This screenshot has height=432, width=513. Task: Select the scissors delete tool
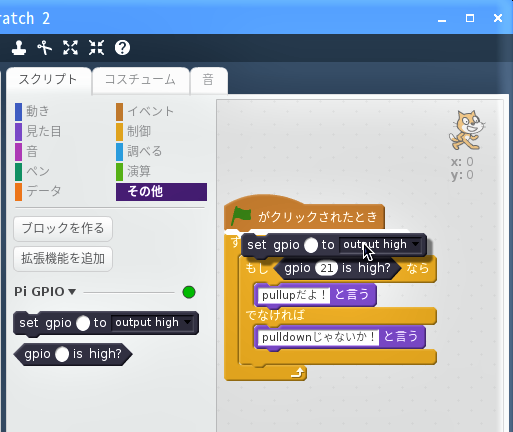click(45, 48)
